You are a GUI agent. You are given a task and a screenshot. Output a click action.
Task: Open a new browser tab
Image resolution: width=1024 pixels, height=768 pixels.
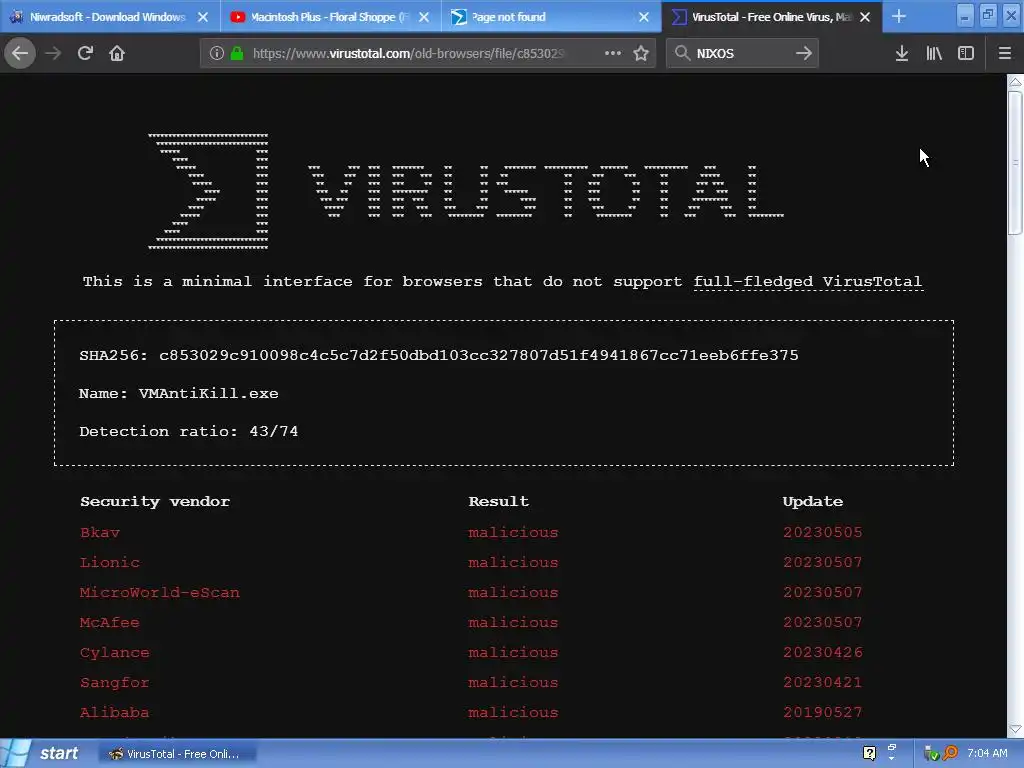click(x=899, y=16)
